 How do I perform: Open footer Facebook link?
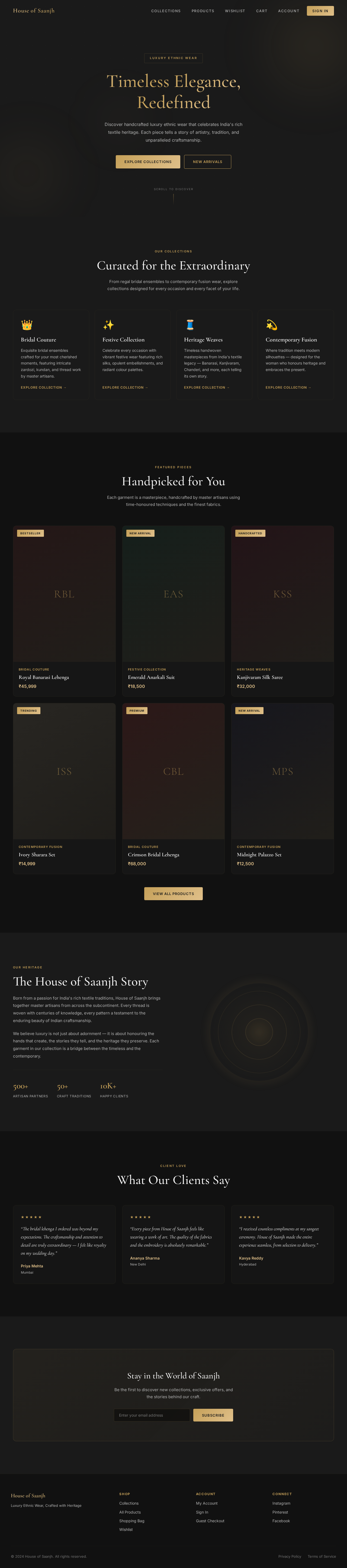click(x=281, y=1521)
